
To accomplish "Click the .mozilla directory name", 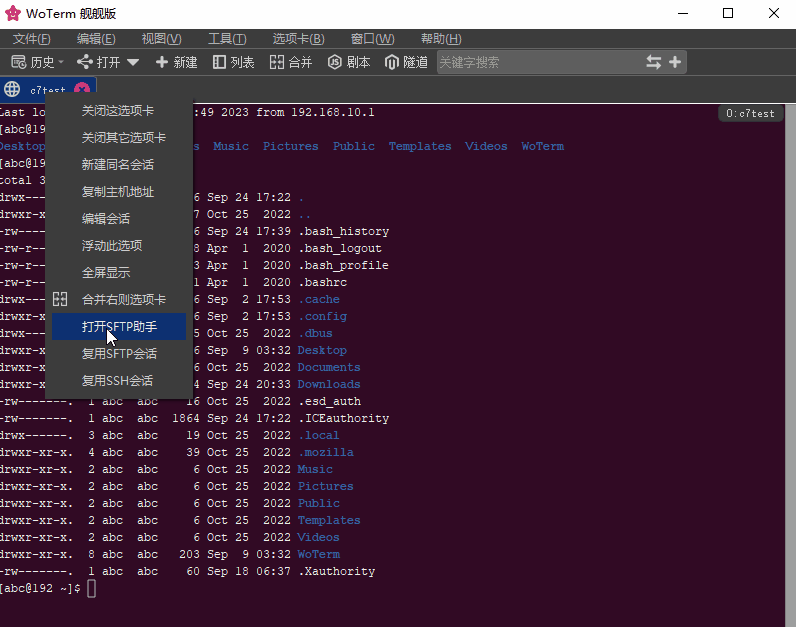I will point(326,452).
